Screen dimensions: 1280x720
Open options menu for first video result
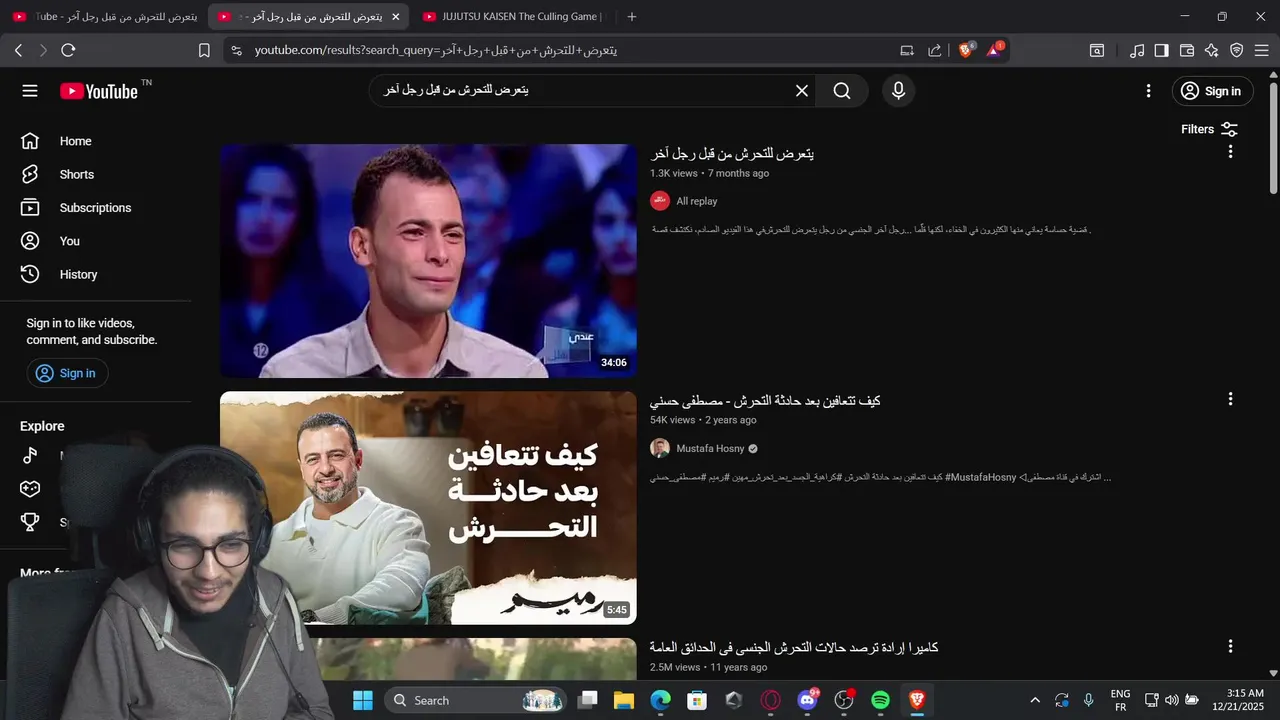pos(1230,152)
